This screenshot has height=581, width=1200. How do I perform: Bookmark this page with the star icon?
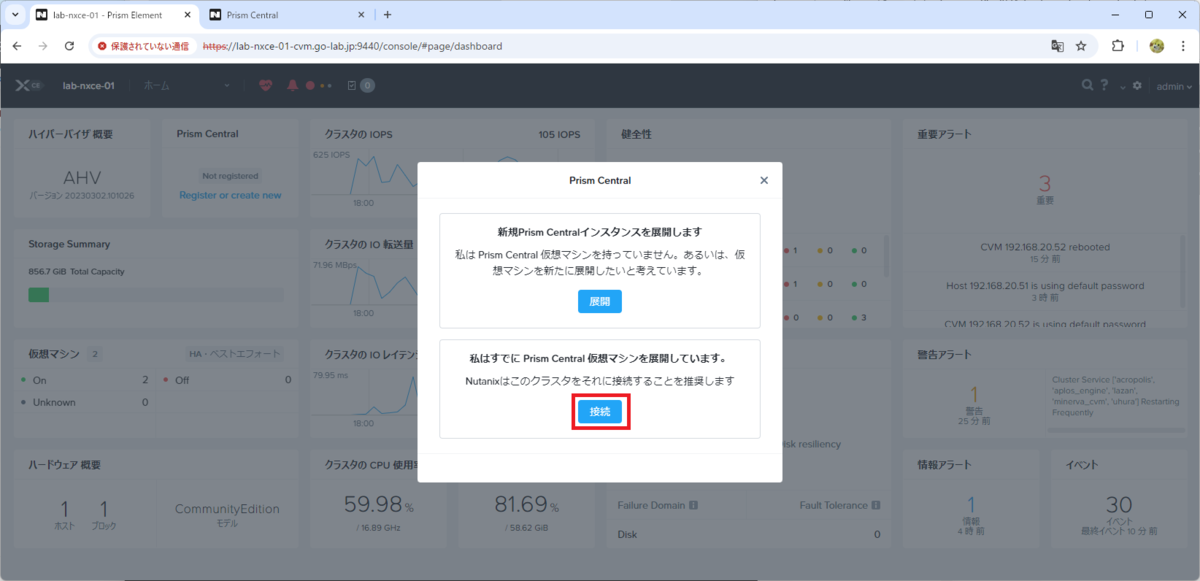[1081, 46]
